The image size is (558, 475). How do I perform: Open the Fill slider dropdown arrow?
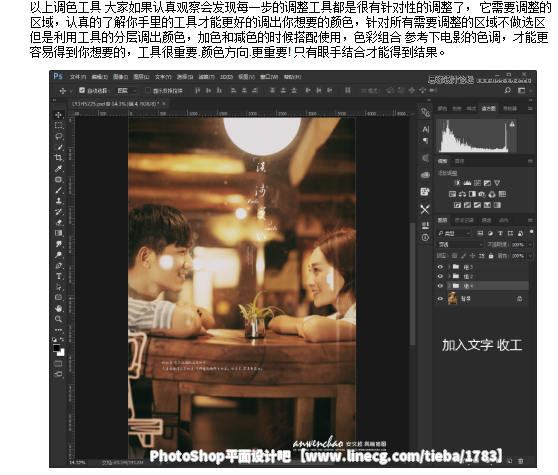[x=530, y=256]
